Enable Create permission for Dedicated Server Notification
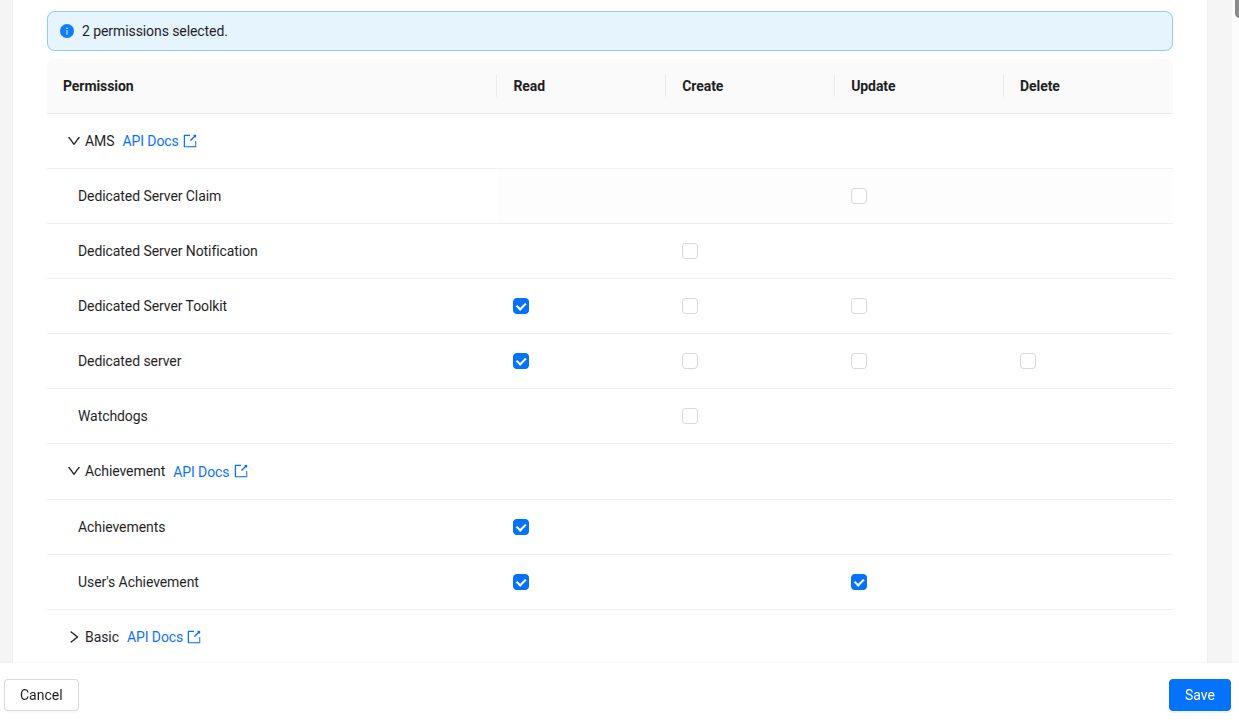This screenshot has width=1239, height=720. point(690,250)
